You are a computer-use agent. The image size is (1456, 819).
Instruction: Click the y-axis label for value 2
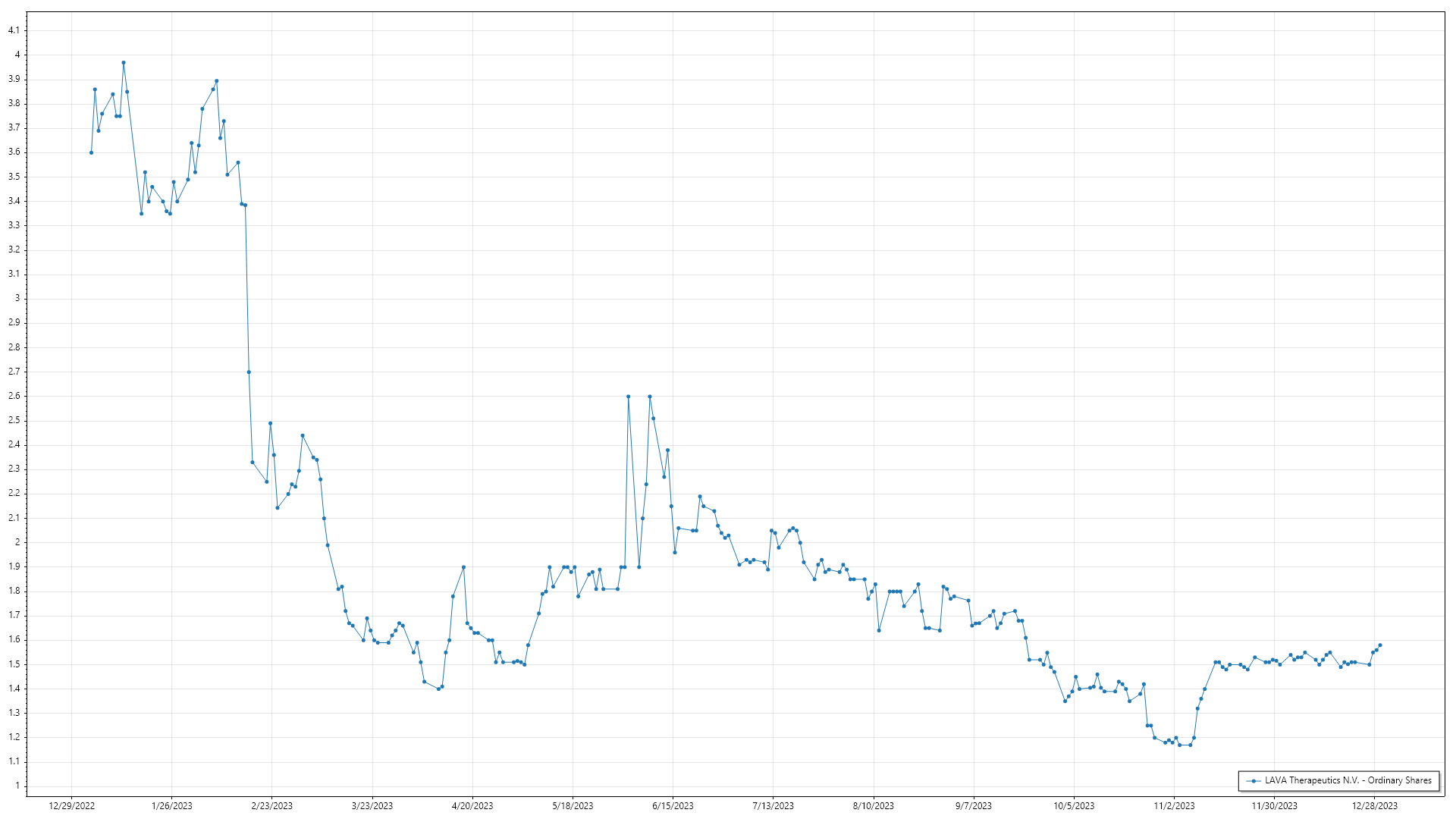tap(17, 542)
